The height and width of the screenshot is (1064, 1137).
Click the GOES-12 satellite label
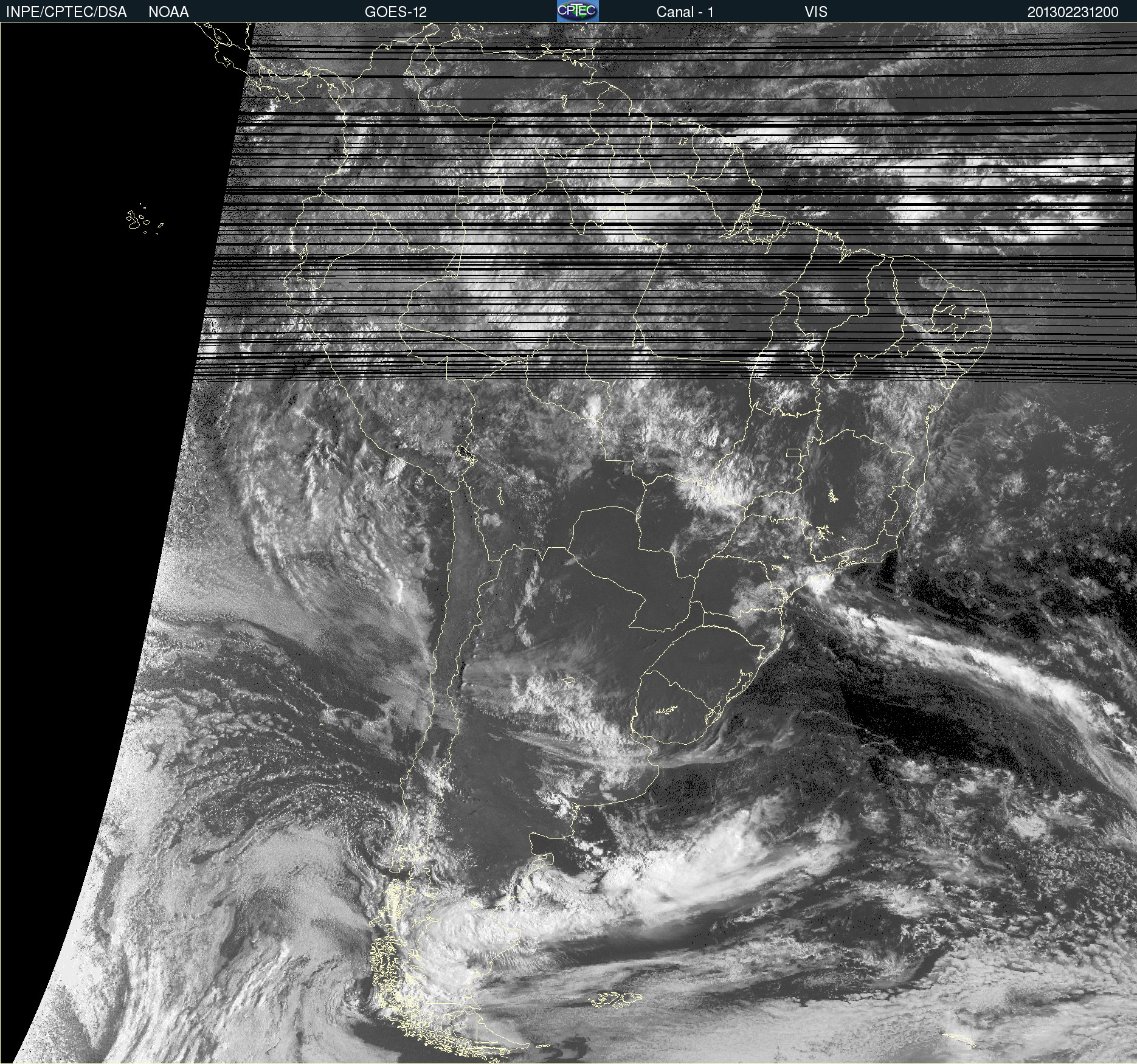coord(396,12)
